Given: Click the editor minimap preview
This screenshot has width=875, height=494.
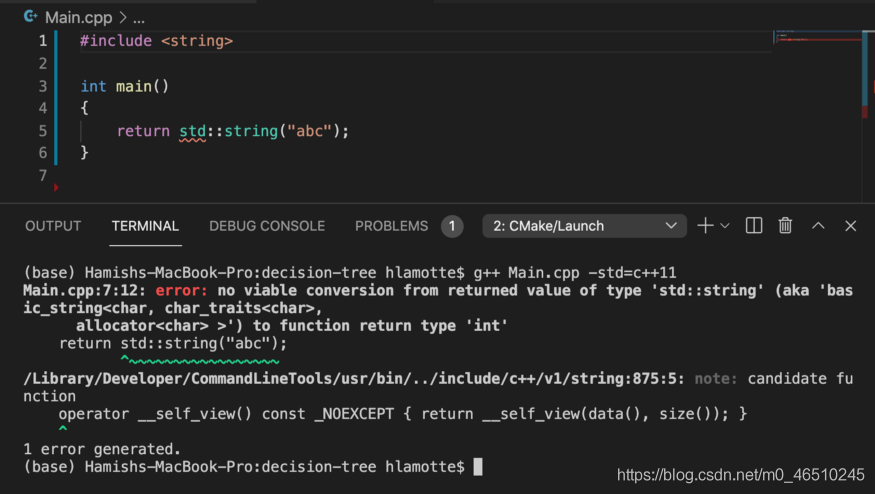Looking at the screenshot, I should [815, 38].
